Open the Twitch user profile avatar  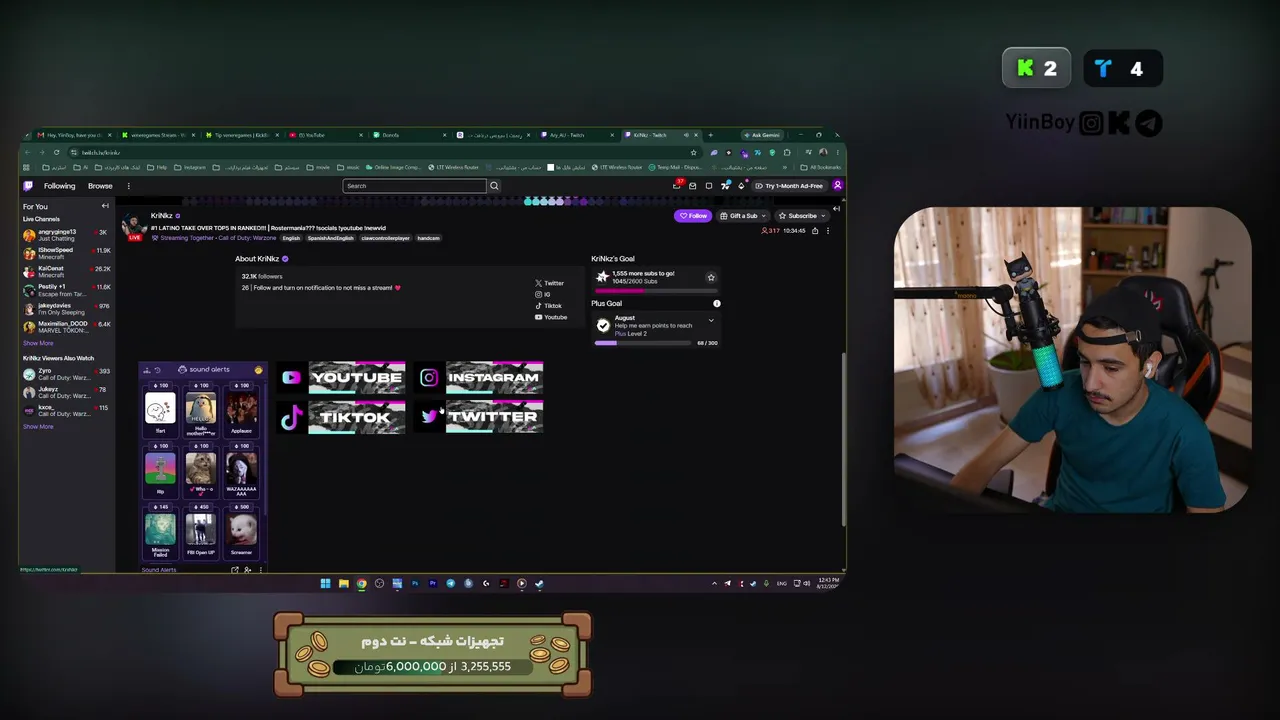coord(837,186)
